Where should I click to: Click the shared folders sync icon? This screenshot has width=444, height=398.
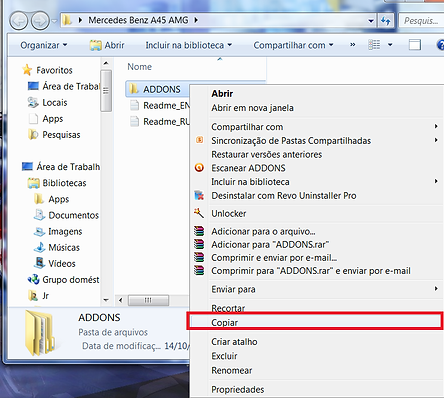[199, 140]
